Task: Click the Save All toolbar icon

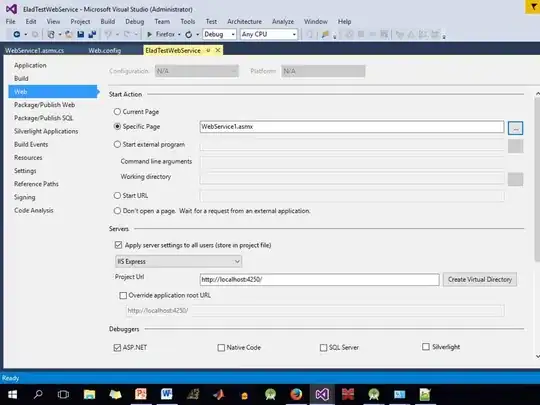Action: pyautogui.click(x=92, y=34)
